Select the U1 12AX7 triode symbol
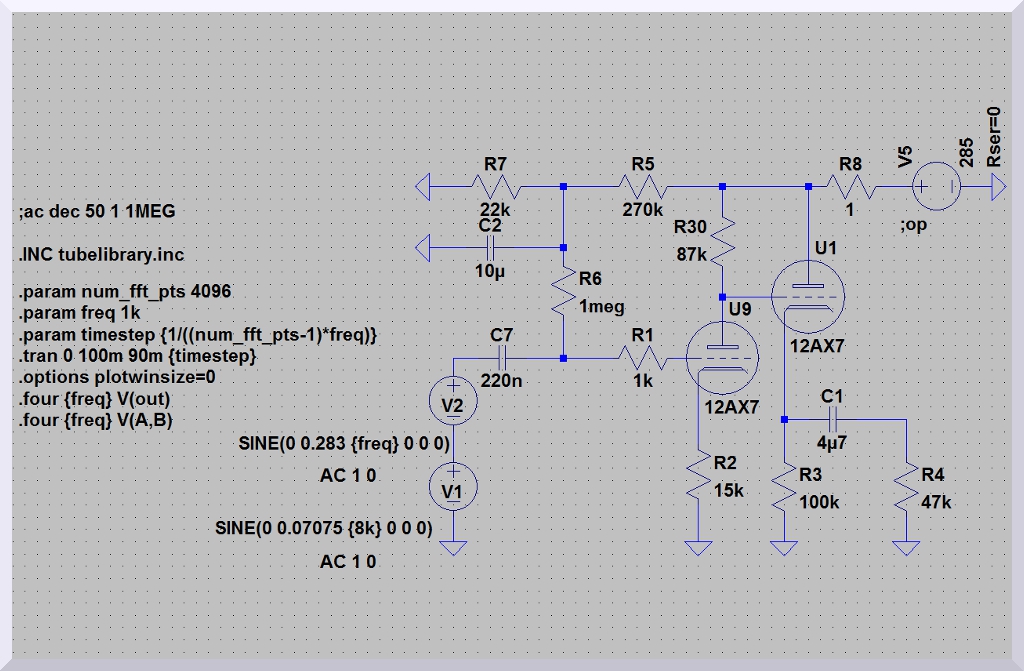 [808, 296]
